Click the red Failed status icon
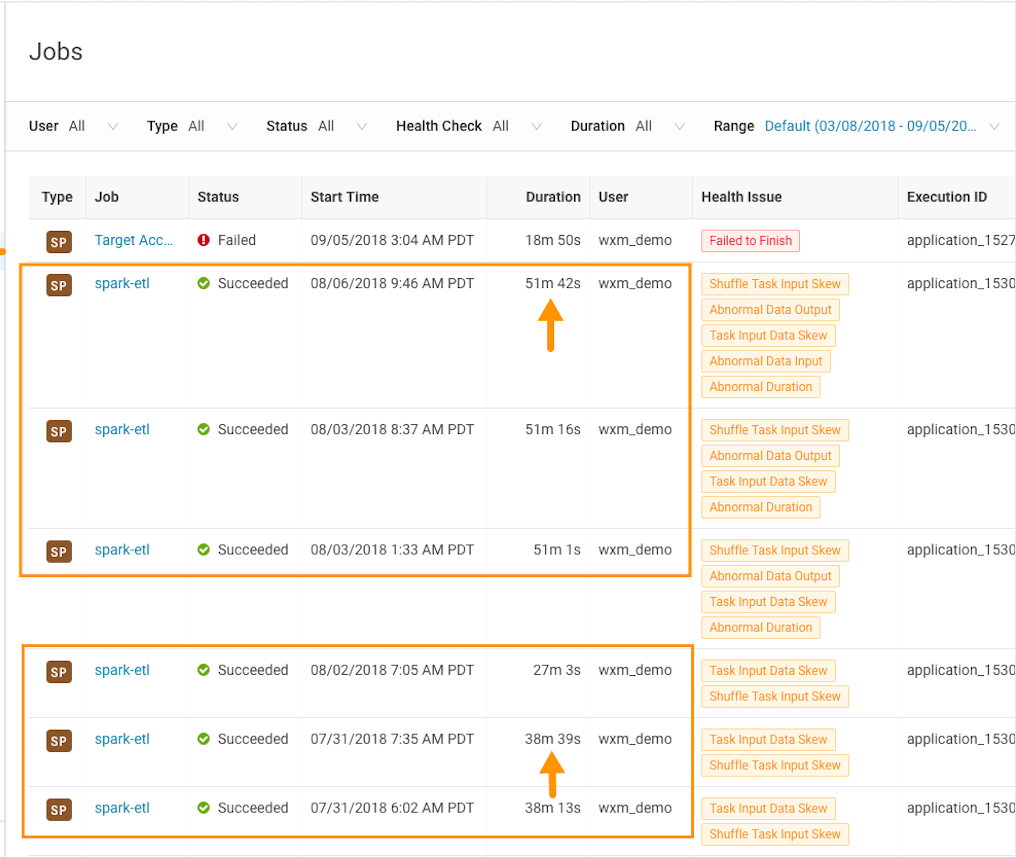This screenshot has width=1016, height=857. [x=204, y=241]
